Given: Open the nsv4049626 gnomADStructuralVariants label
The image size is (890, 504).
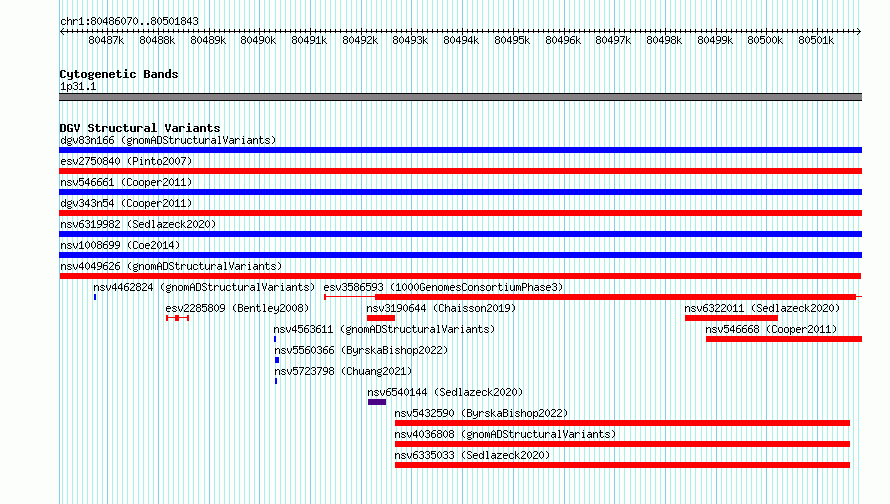Looking at the screenshot, I should pyautogui.click(x=171, y=266).
